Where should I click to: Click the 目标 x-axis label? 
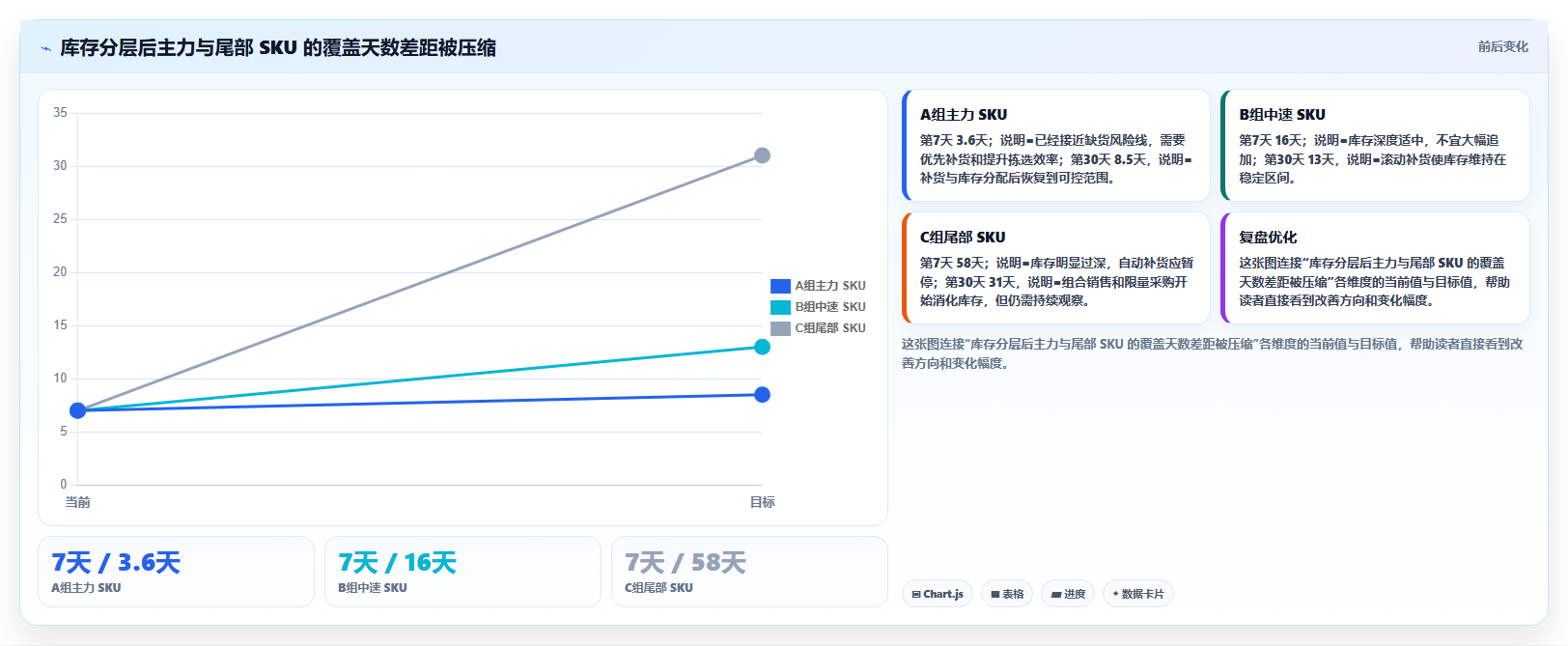762,502
